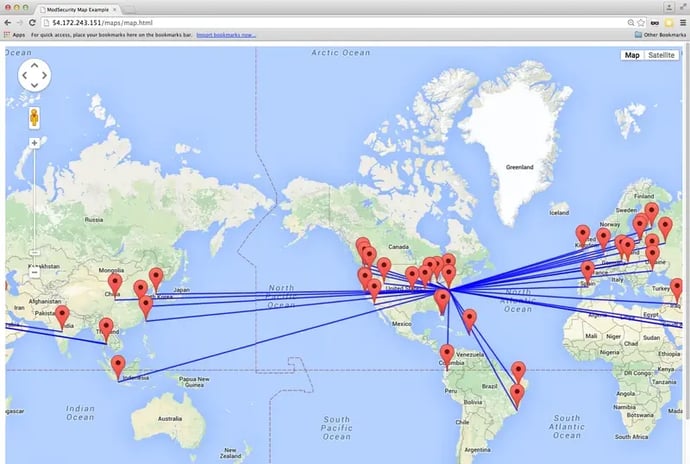Screen dimensions: 690x464
Task: Click the zoom out minus button
Action: (34, 272)
